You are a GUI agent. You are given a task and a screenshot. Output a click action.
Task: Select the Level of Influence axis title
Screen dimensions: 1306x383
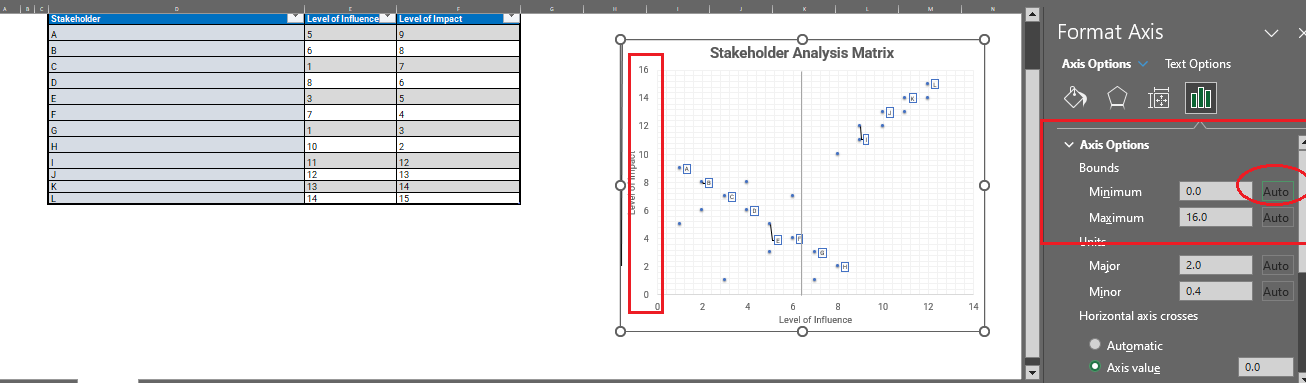815,320
